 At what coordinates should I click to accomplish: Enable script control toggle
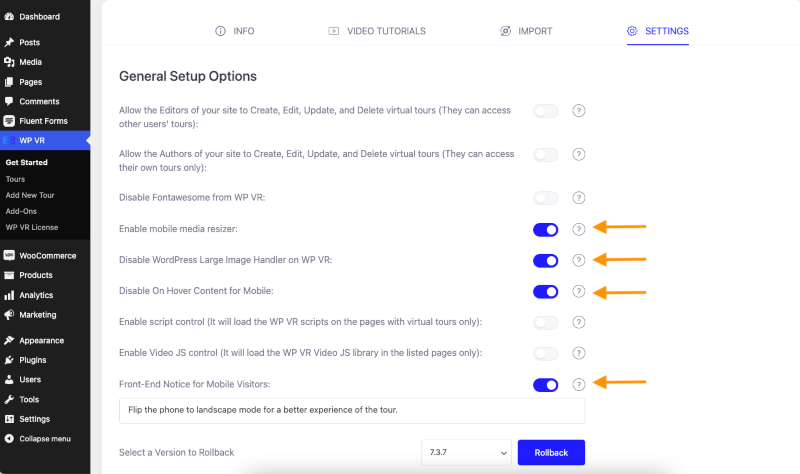pyautogui.click(x=545, y=322)
